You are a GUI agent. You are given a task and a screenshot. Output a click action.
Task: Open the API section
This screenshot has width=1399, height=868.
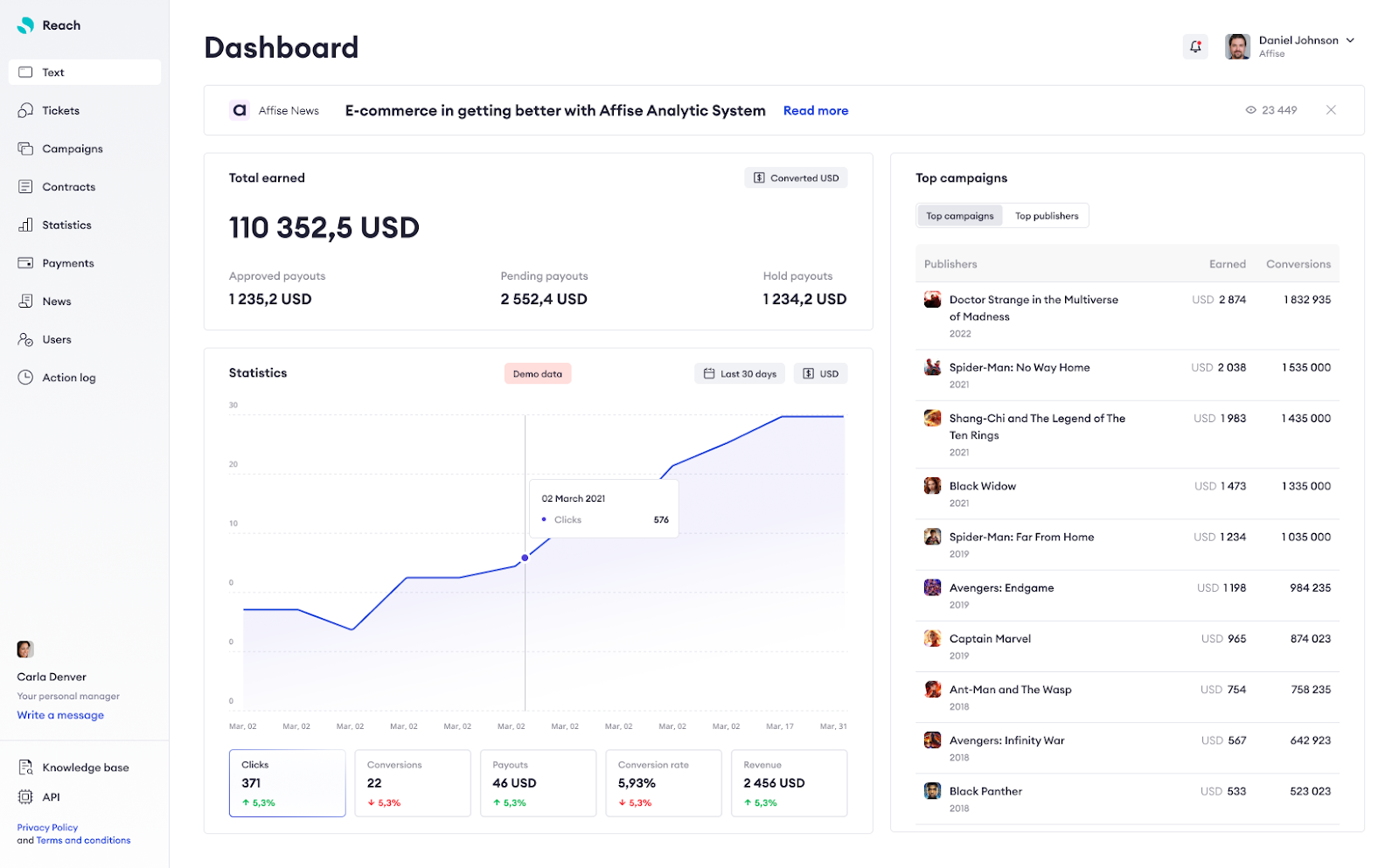pyautogui.click(x=50, y=796)
